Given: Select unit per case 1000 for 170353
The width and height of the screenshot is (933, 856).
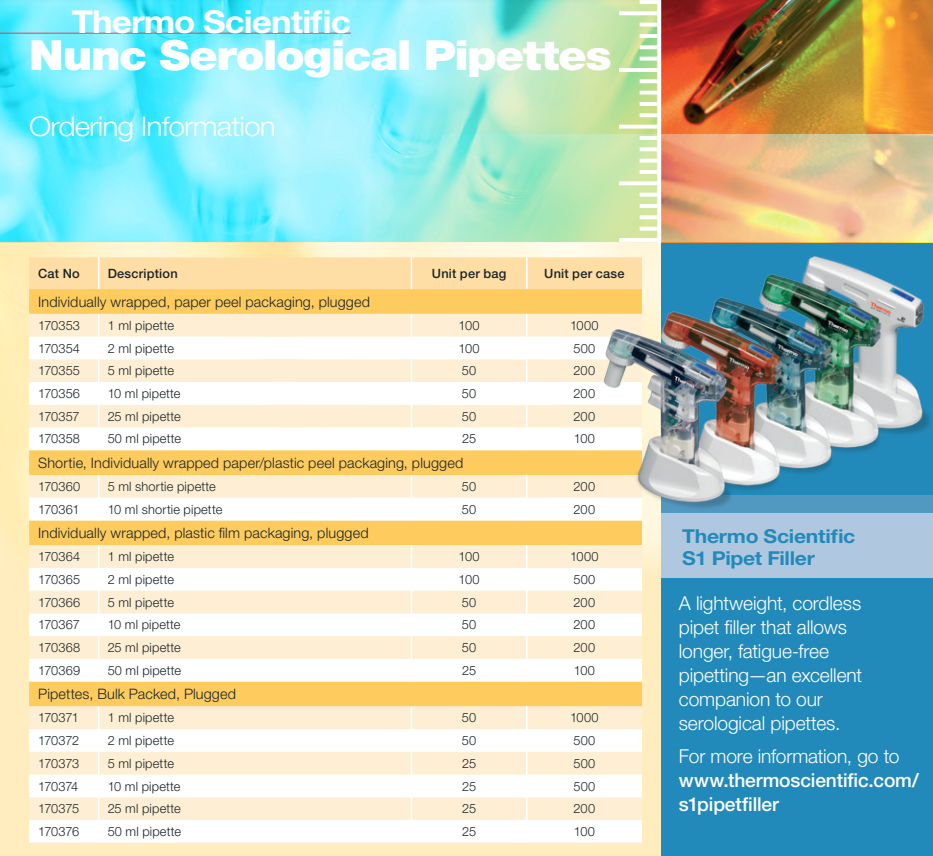Looking at the screenshot, I should pyautogui.click(x=584, y=326).
